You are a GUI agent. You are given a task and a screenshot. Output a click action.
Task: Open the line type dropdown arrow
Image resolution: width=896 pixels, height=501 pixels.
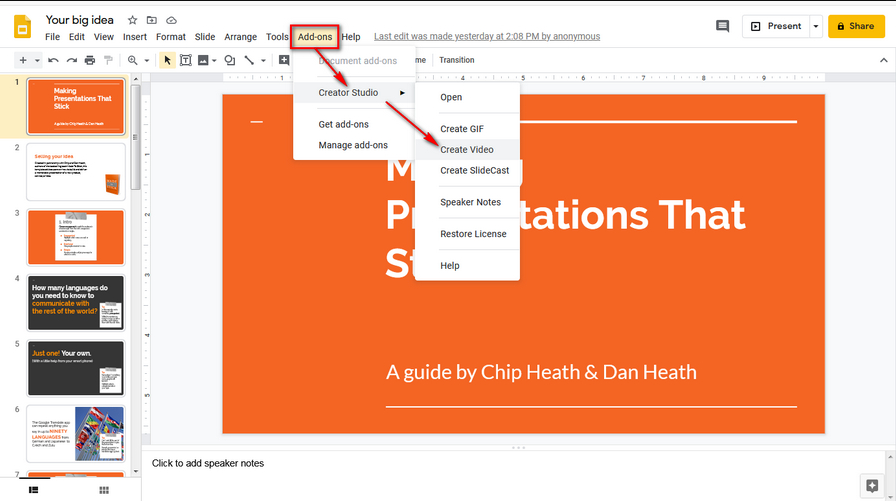(263, 60)
